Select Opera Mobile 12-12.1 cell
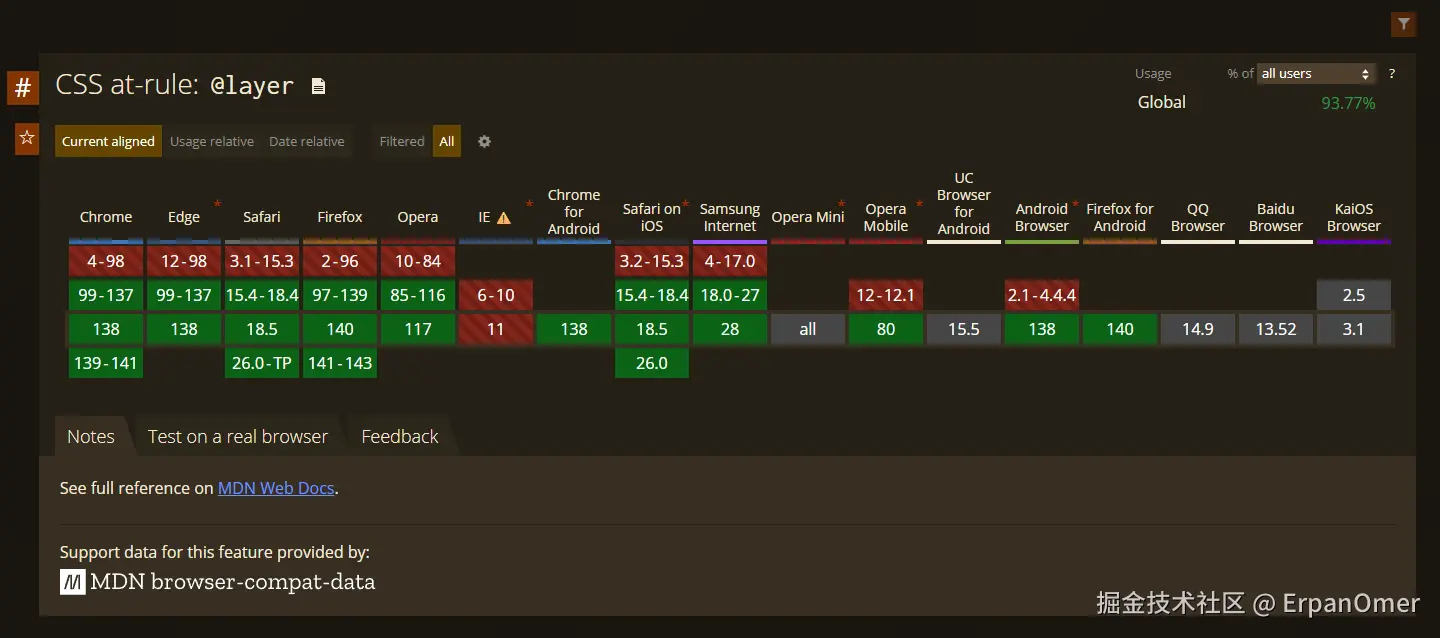This screenshot has height=638, width=1440. click(886, 295)
